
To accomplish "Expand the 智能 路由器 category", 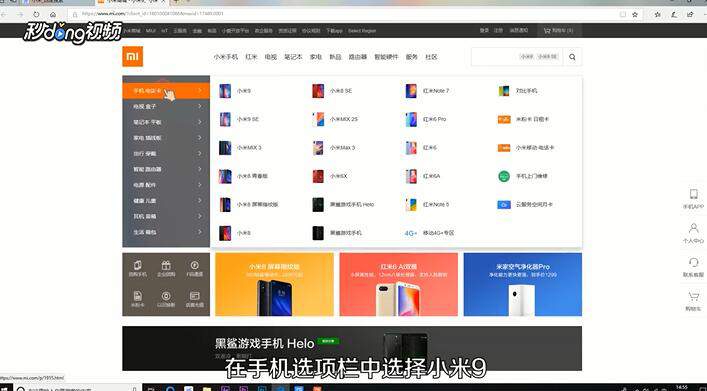I will [x=166, y=169].
